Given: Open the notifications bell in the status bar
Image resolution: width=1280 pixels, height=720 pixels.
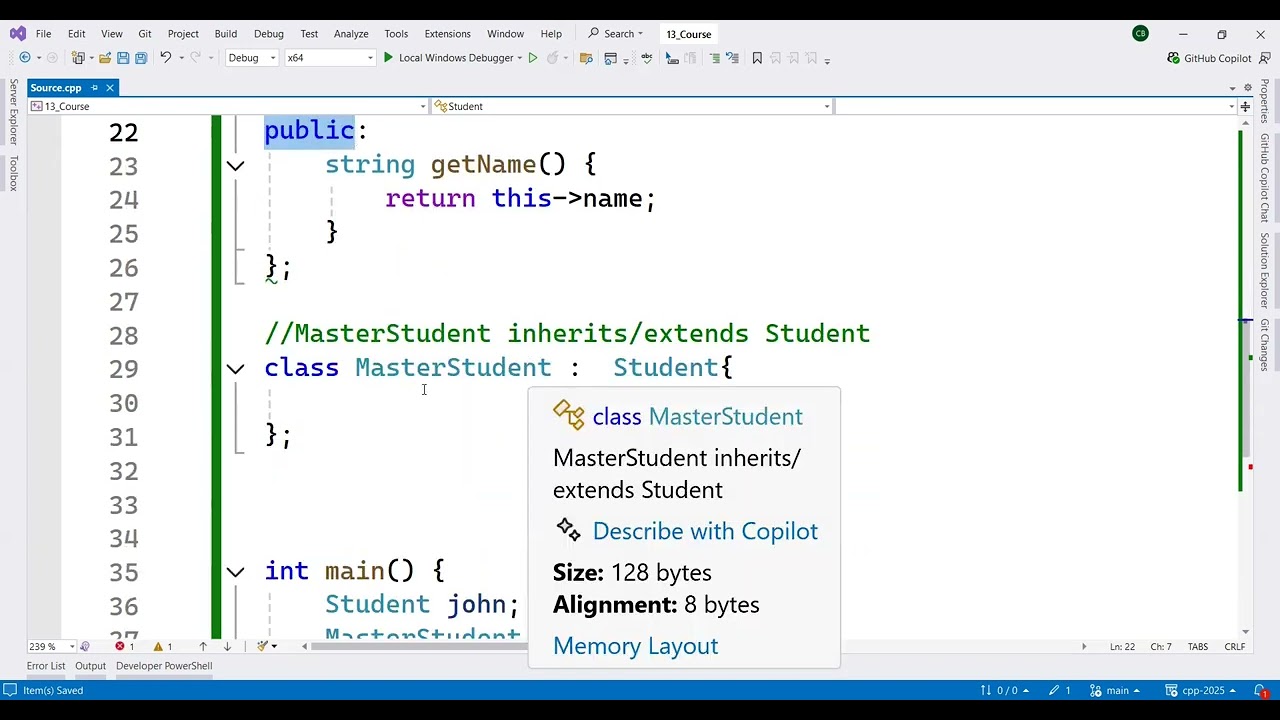Looking at the screenshot, I should point(1263,691).
